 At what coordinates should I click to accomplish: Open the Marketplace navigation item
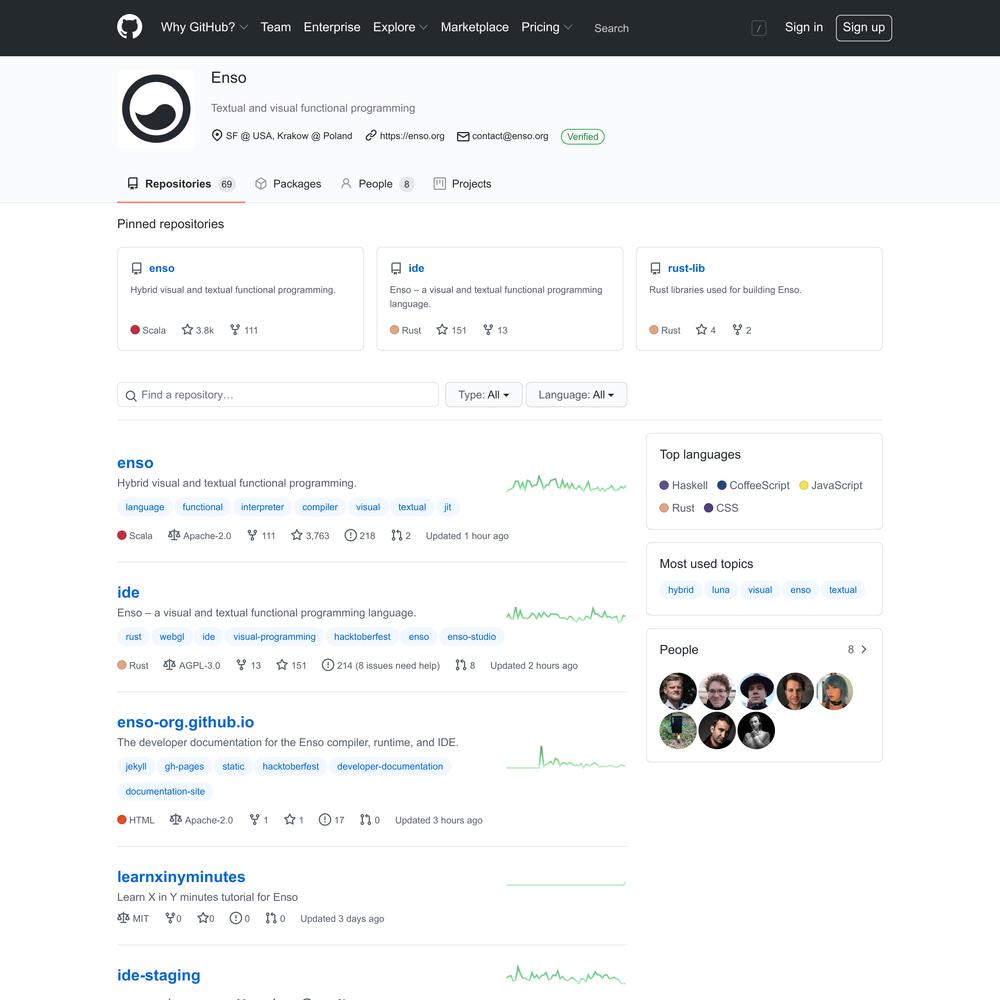[x=474, y=27]
